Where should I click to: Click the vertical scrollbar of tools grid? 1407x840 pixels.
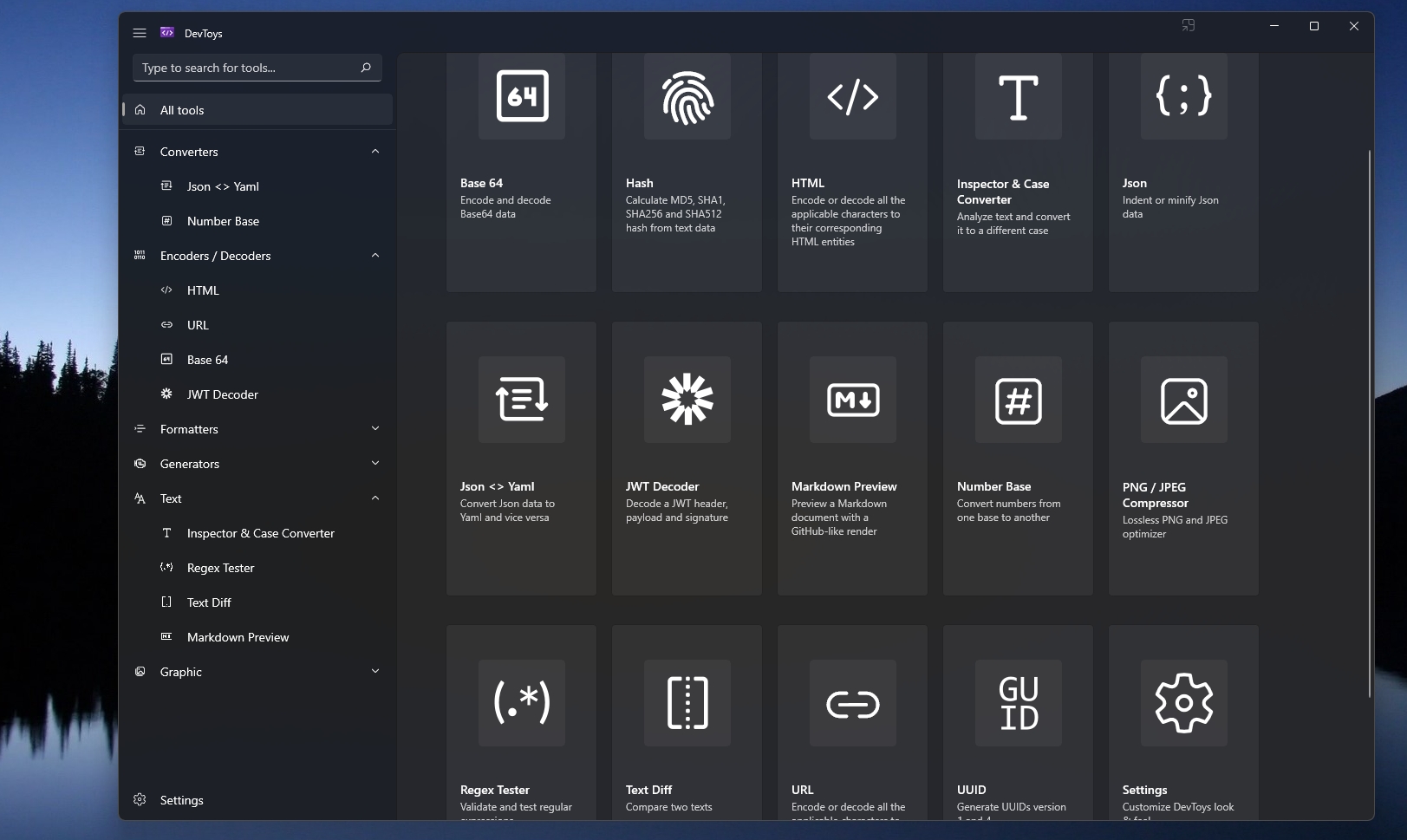click(x=1370, y=423)
